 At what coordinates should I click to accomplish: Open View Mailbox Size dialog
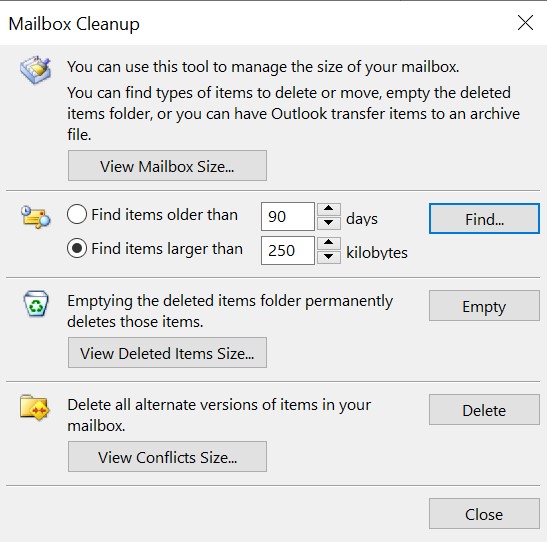click(167, 166)
